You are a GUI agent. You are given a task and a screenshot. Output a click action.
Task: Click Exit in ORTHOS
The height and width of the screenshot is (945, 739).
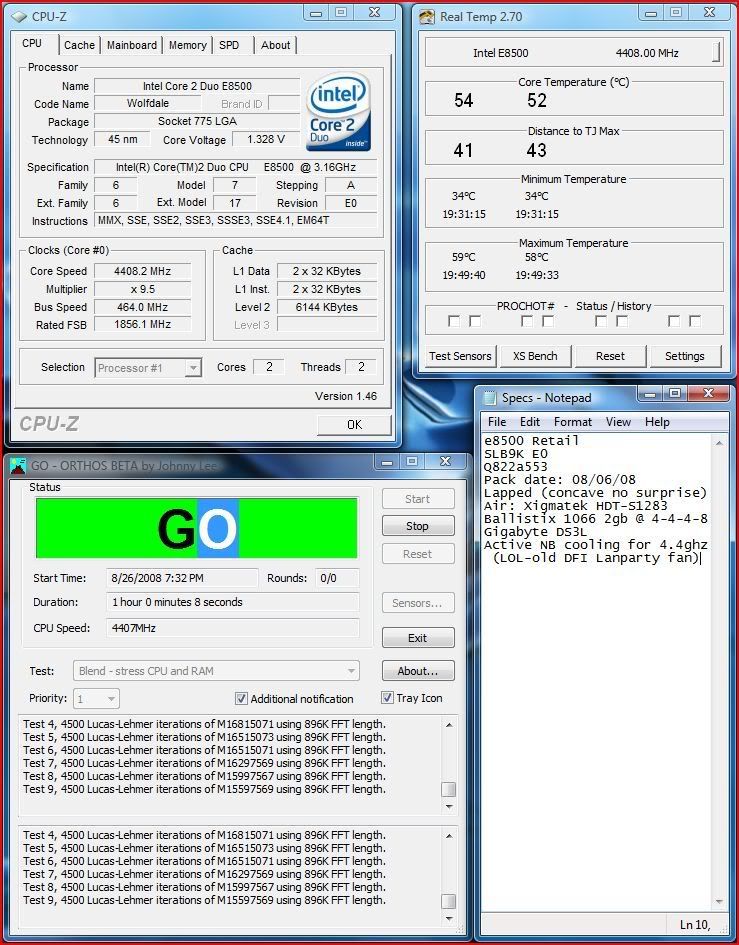click(418, 638)
